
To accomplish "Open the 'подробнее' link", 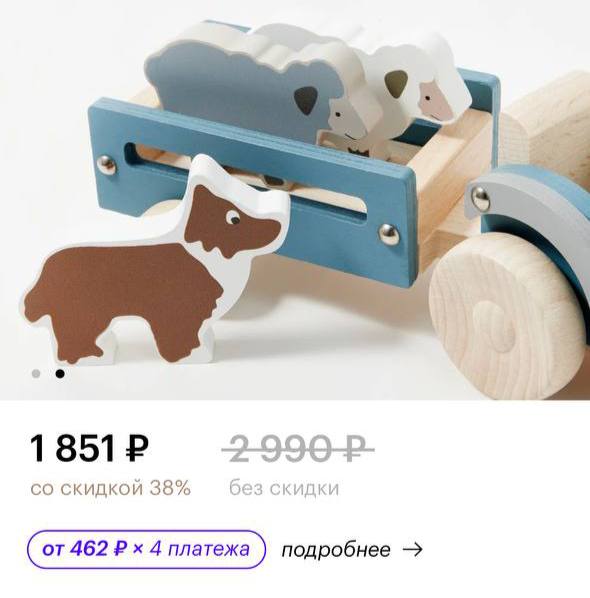I will click(336, 550).
